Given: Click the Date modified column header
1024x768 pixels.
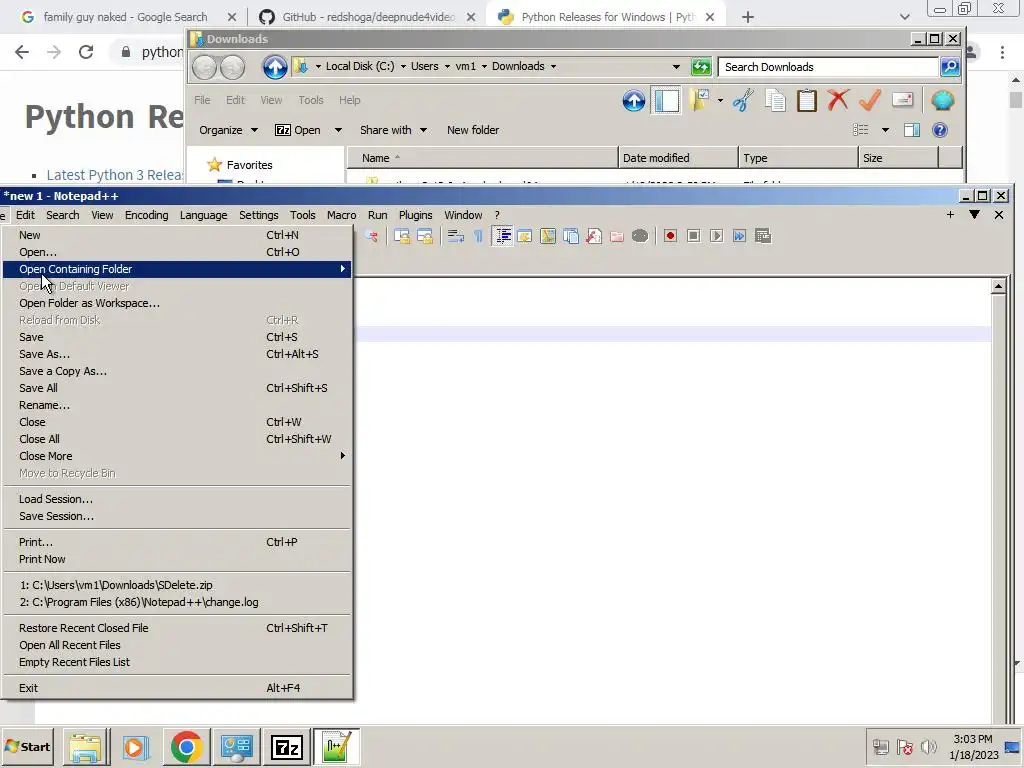Looking at the screenshot, I should [678, 158].
